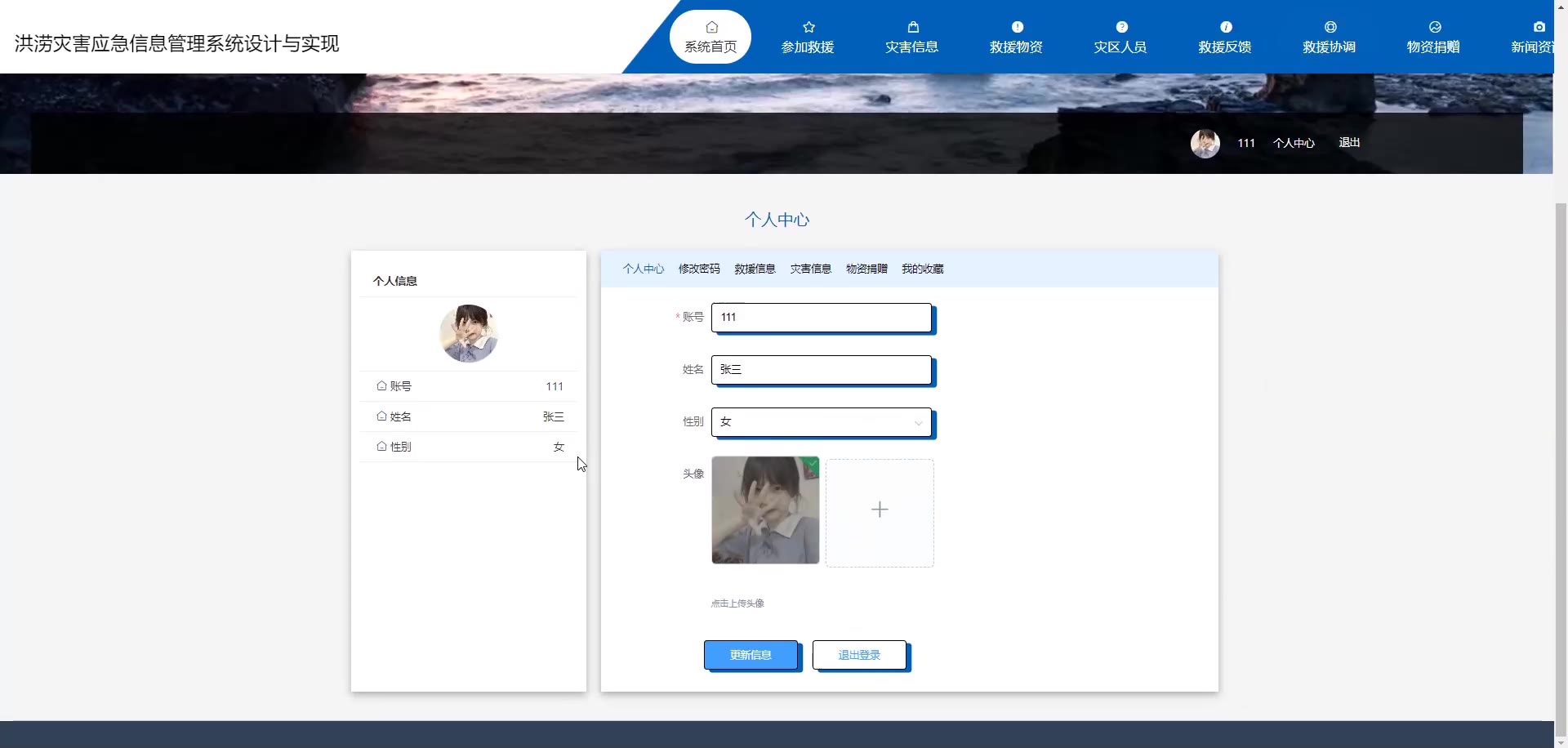Click the smiley icon above 物资捐赠

click(x=1435, y=27)
